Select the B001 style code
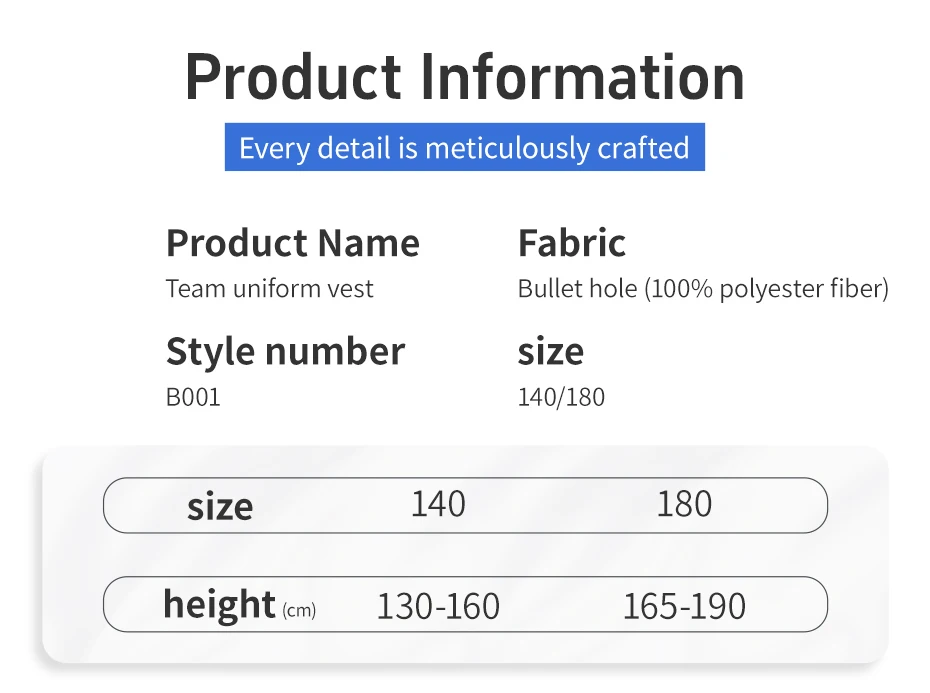The width and height of the screenshot is (930, 693). [x=193, y=397]
